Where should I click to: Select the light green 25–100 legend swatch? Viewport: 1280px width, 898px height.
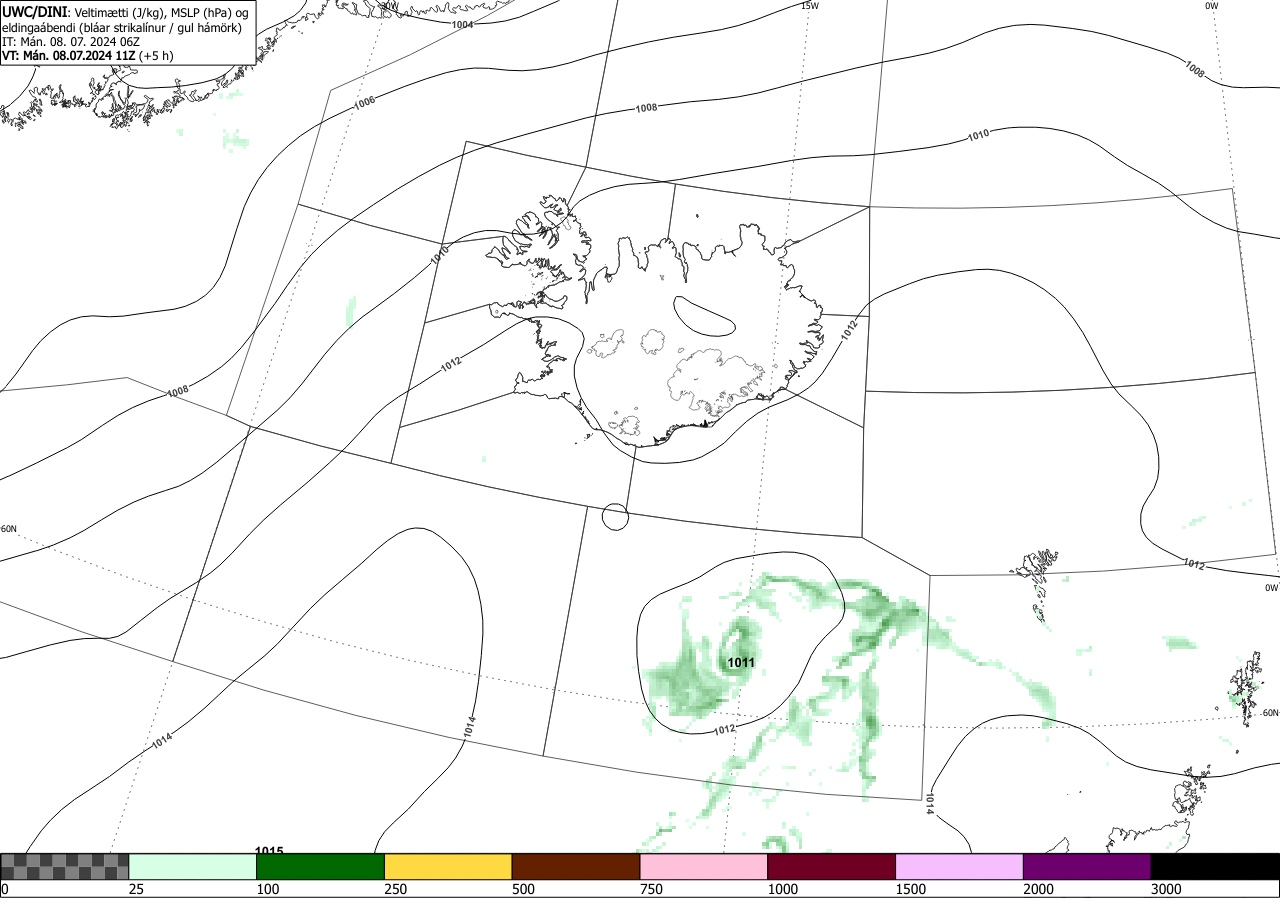(x=193, y=866)
